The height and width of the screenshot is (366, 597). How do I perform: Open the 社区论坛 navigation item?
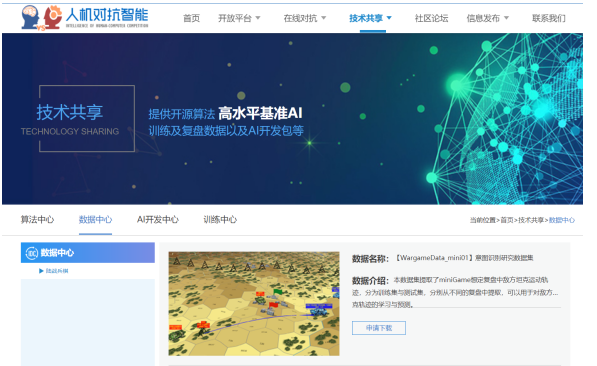[431, 18]
